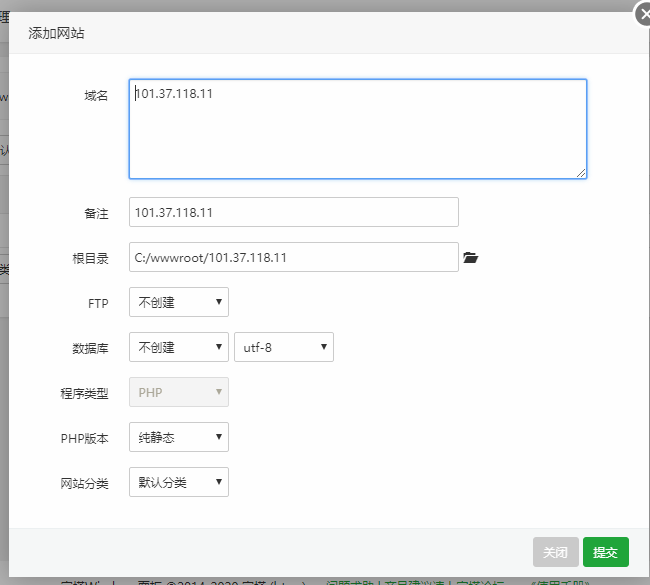Open the FTP 不创建 dropdown

click(179, 302)
